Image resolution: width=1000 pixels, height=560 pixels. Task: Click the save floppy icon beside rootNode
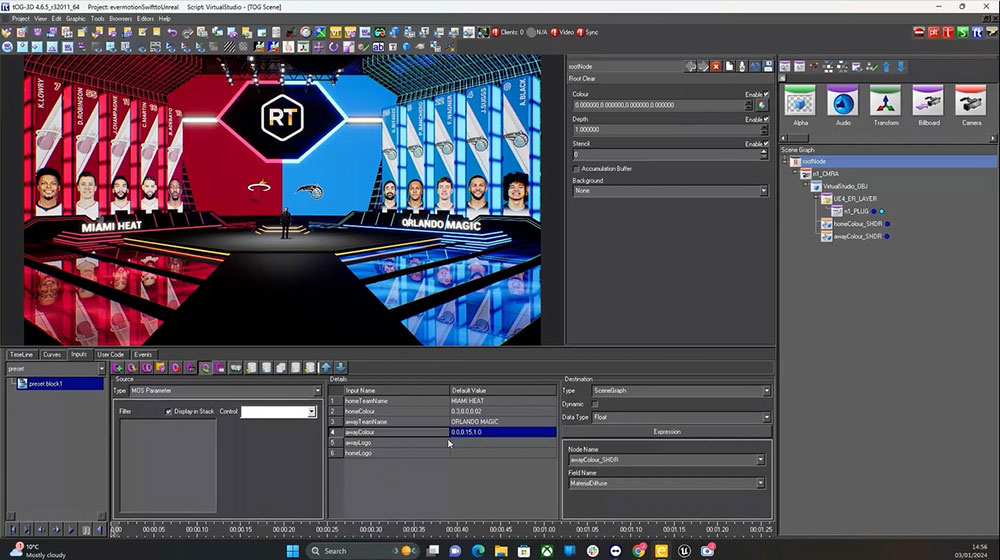[x=768, y=66]
